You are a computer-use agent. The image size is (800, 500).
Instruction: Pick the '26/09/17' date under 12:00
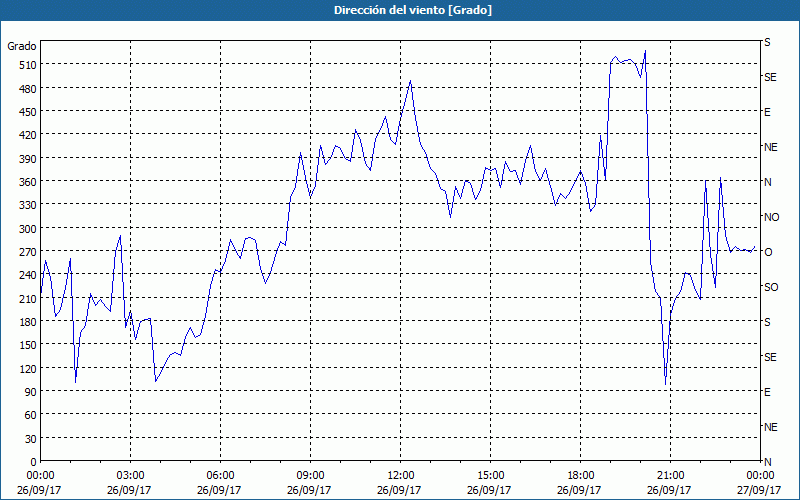pyautogui.click(x=399, y=490)
